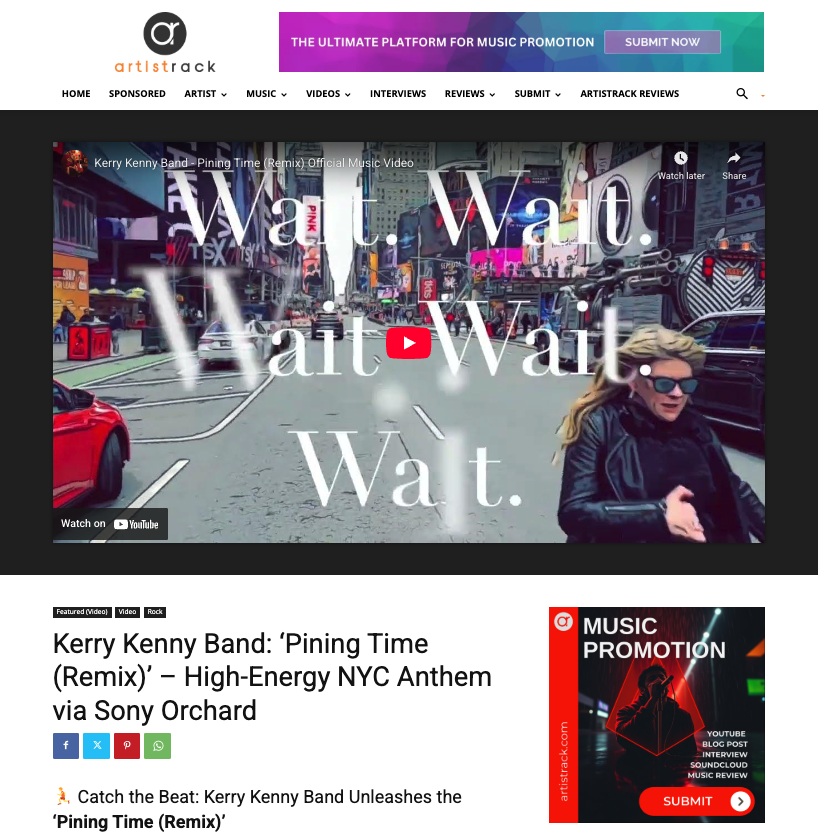Click the Featured (Video) category tag
The height and width of the screenshot is (838, 818).
pyautogui.click(x=82, y=612)
